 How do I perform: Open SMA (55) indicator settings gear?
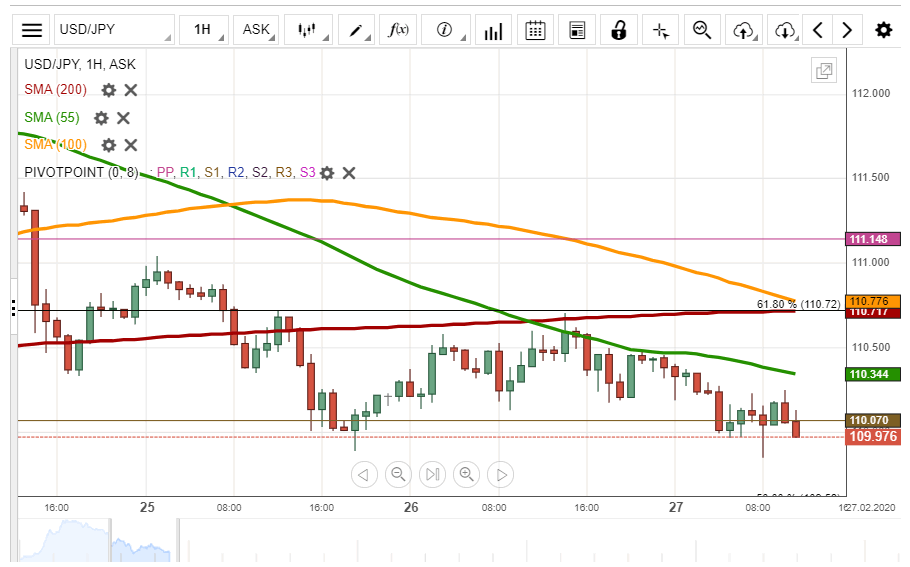[x=101, y=118]
